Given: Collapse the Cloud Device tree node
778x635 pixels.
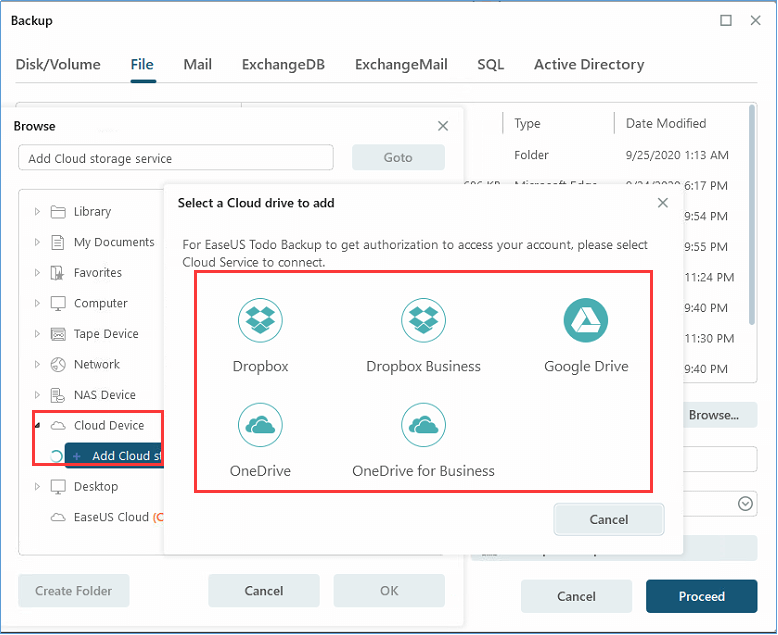Looking at the screenshot, I should click(x=37, y=426).
